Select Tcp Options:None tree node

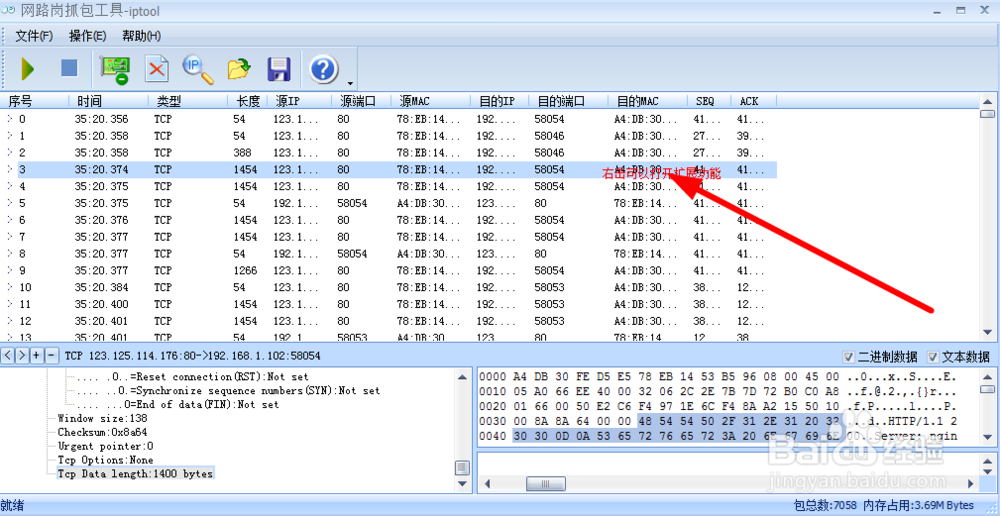pyautogui.click(x=105, y=460)
